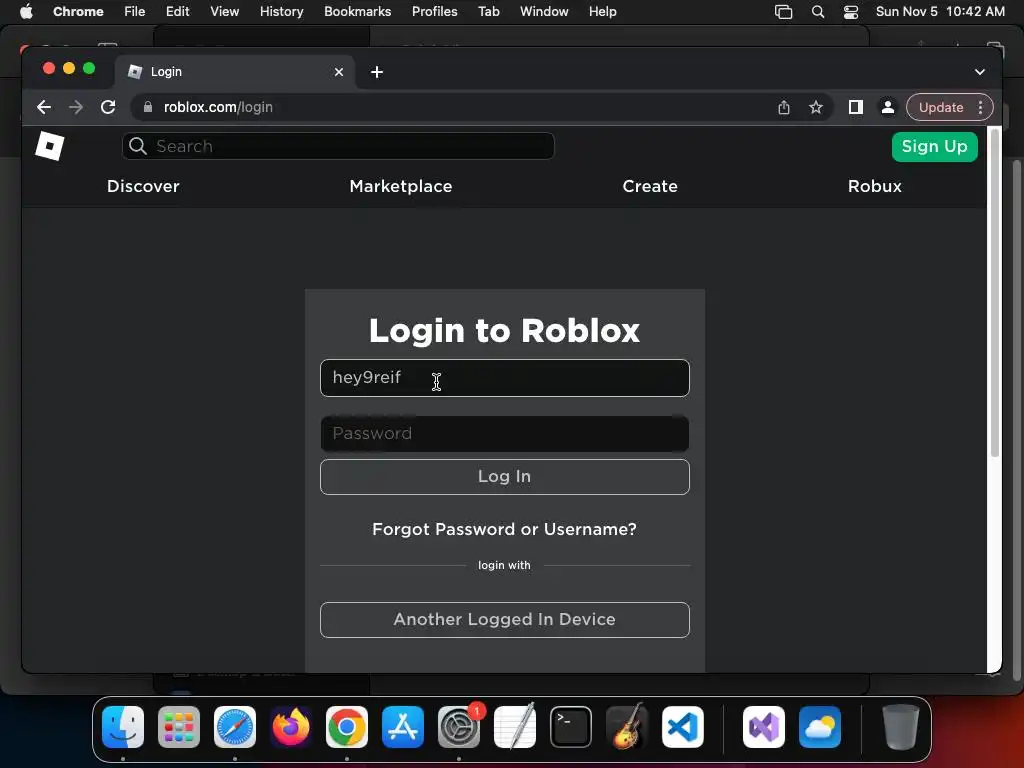This screenshot has height=768, width=1024.
Task: Open Visual Studio purple icon in Dock
Action: [x=763, y=727]
